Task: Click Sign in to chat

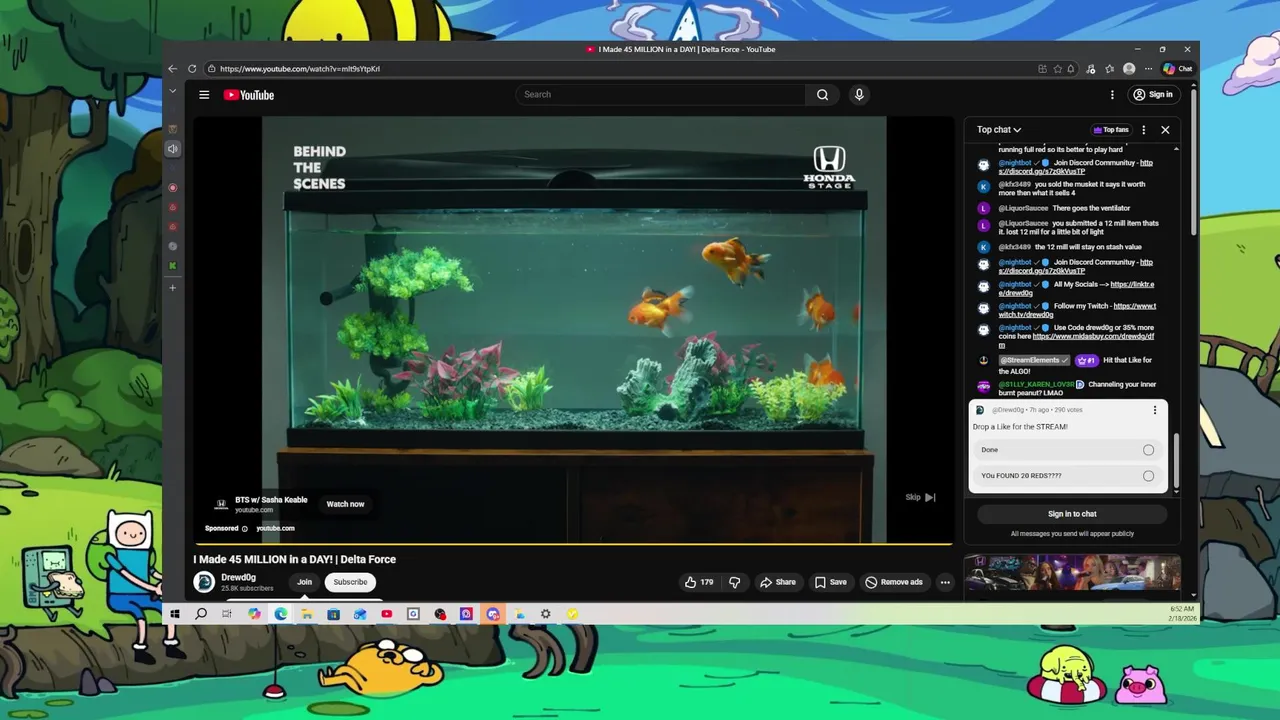Action: 1072,514
